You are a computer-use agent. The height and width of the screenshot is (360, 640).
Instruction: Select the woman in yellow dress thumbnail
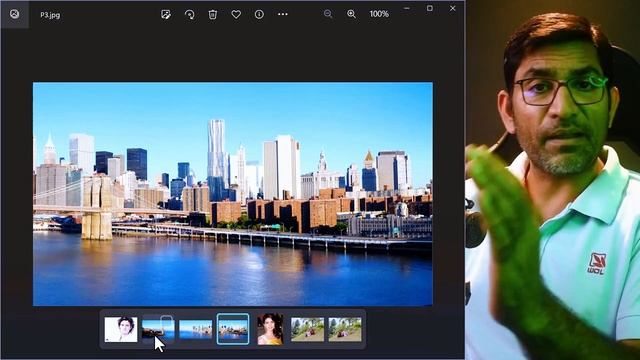coord(270,329)
